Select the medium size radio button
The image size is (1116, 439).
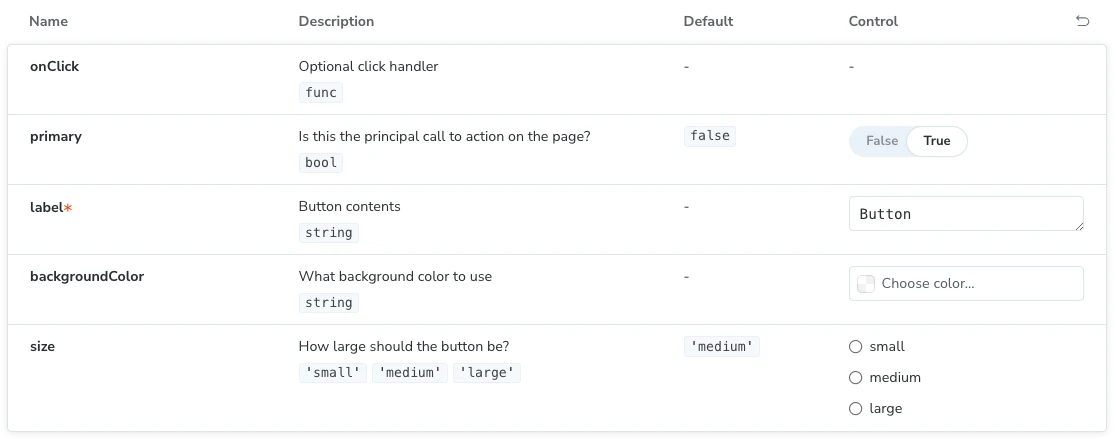(856, 378)
